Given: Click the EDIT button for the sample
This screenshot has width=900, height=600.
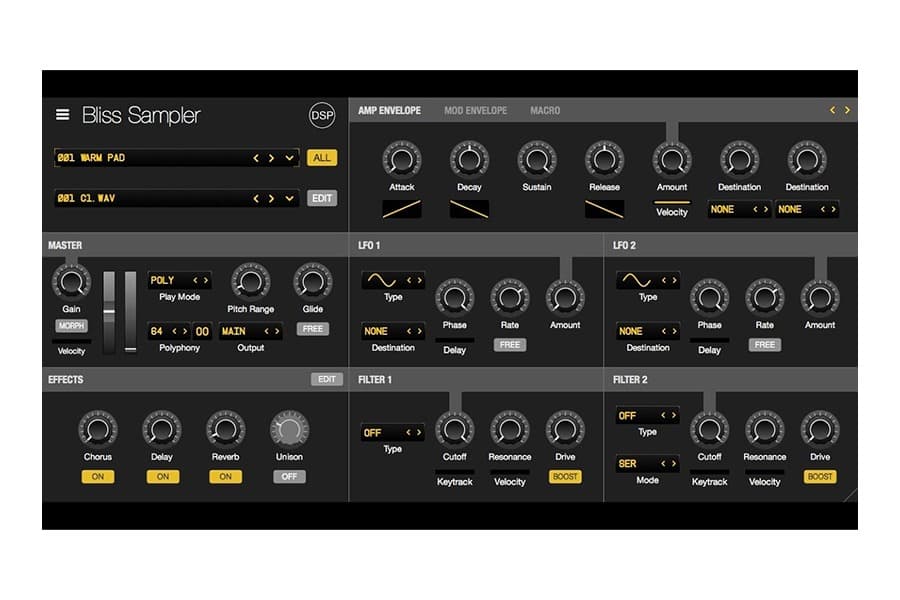Looking at the screenshot, I should [321, 198].
